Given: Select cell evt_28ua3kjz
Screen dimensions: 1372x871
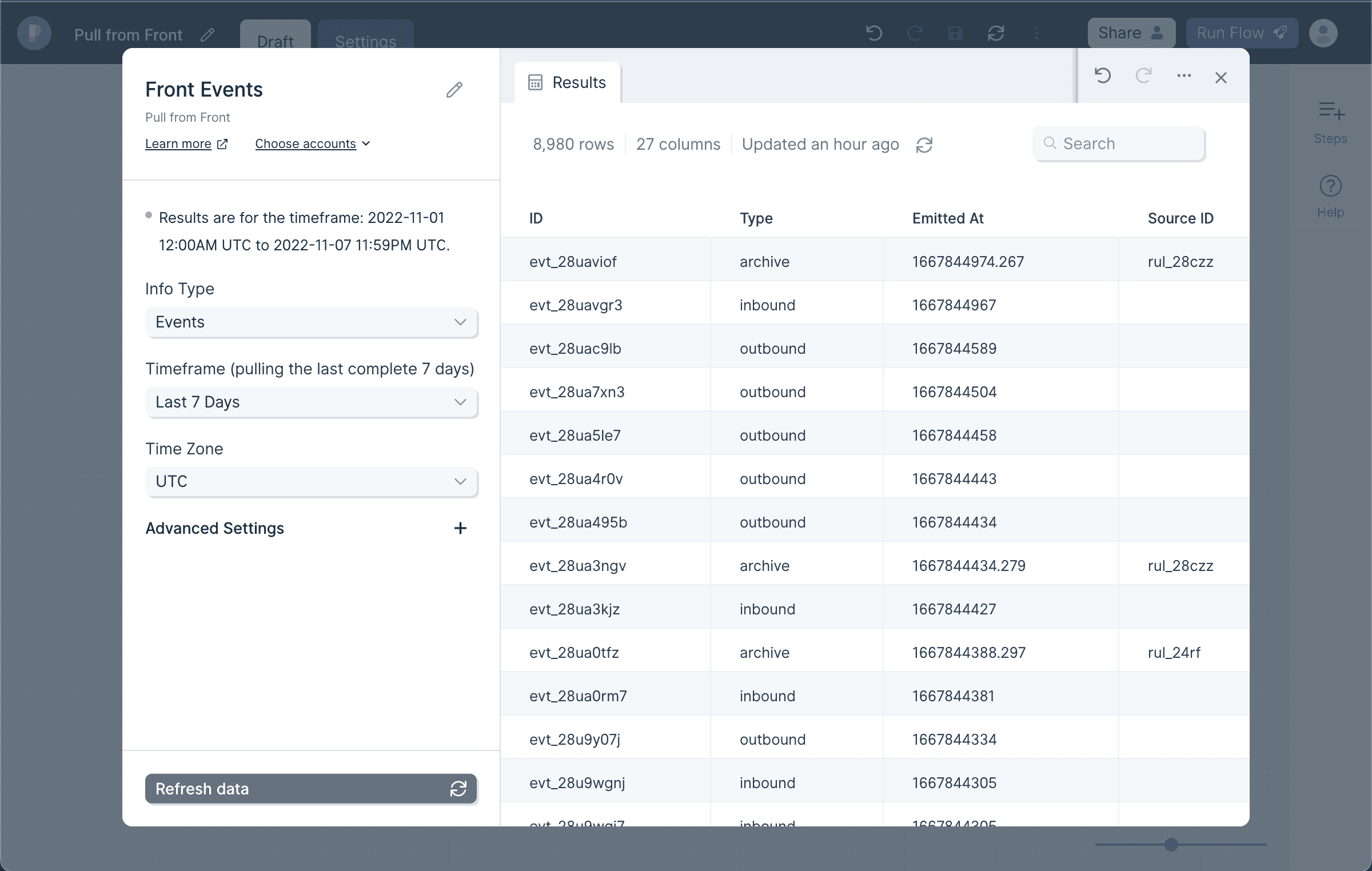Looking at the screenshot, I should (605, 609).
